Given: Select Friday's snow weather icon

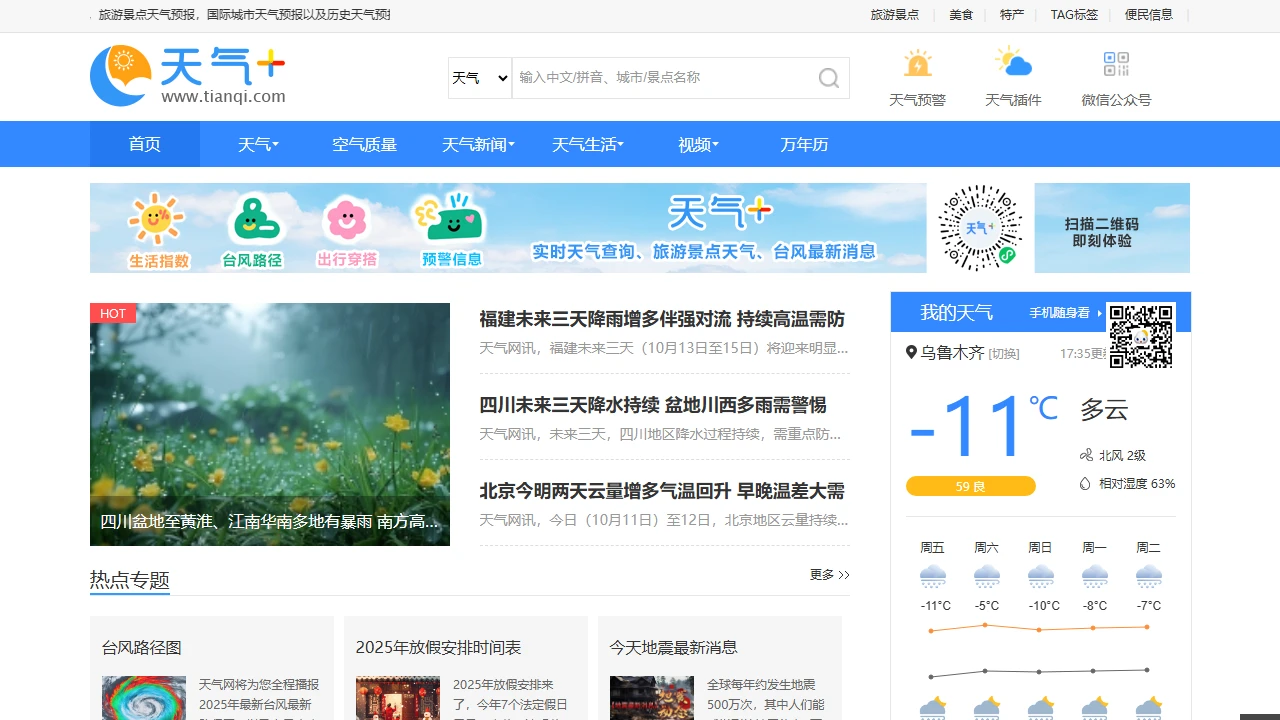Looking at the screenshot, I should pyautogui.click(x=933, y=574).
